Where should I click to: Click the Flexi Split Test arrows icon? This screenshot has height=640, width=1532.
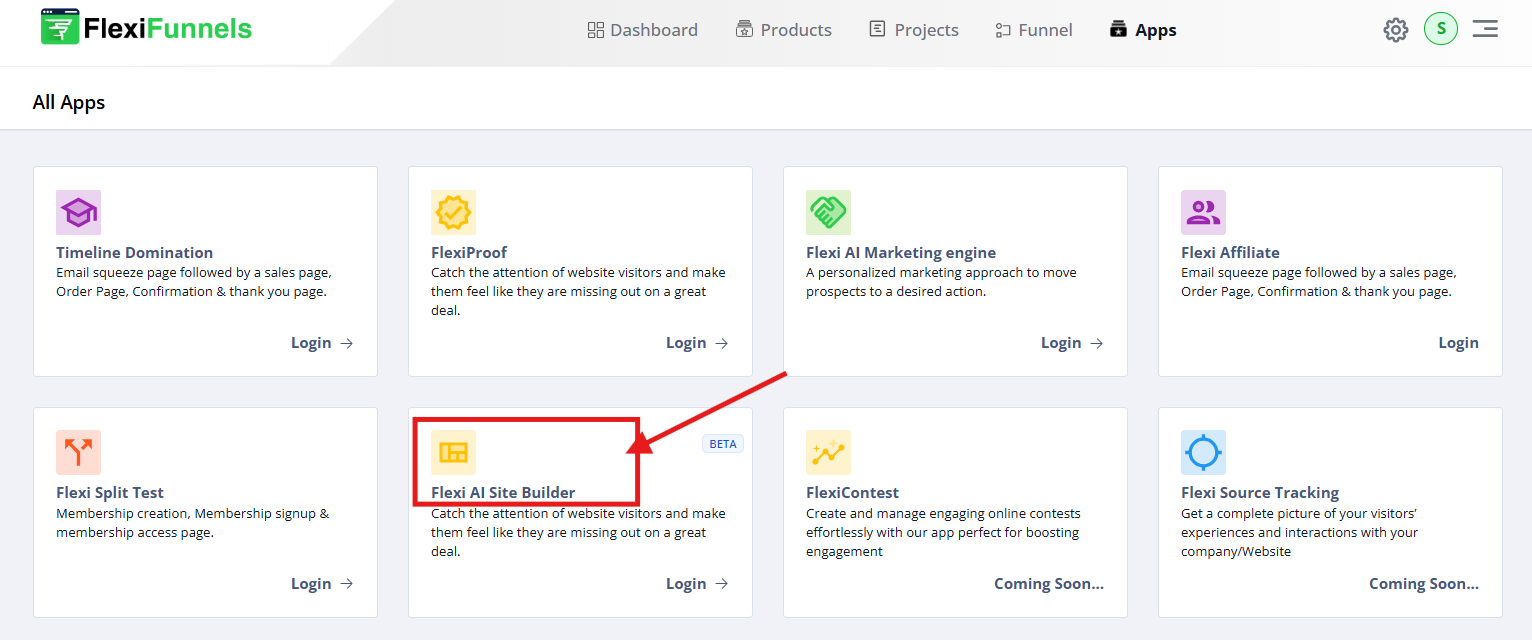click(78, 452)
